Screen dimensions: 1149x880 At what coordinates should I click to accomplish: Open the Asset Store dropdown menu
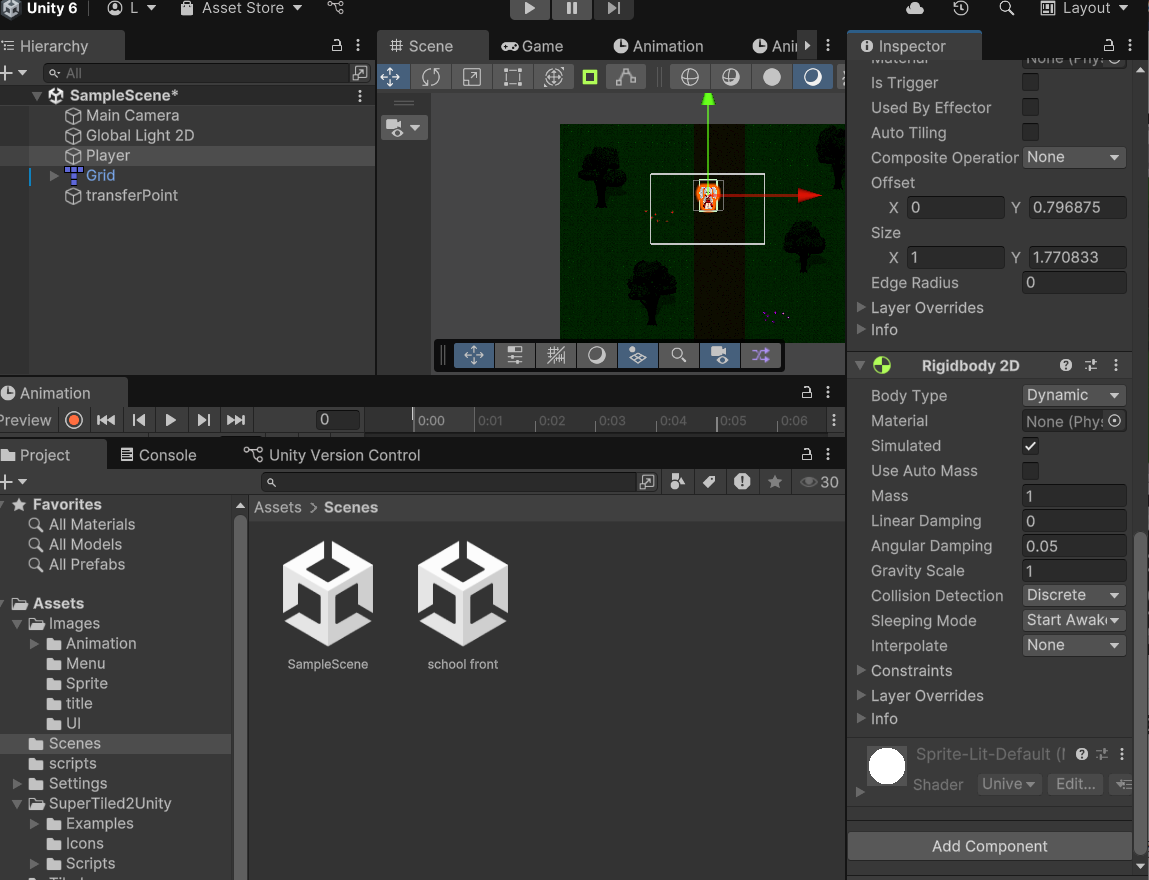pyautogui.click(x=241, y=8)
